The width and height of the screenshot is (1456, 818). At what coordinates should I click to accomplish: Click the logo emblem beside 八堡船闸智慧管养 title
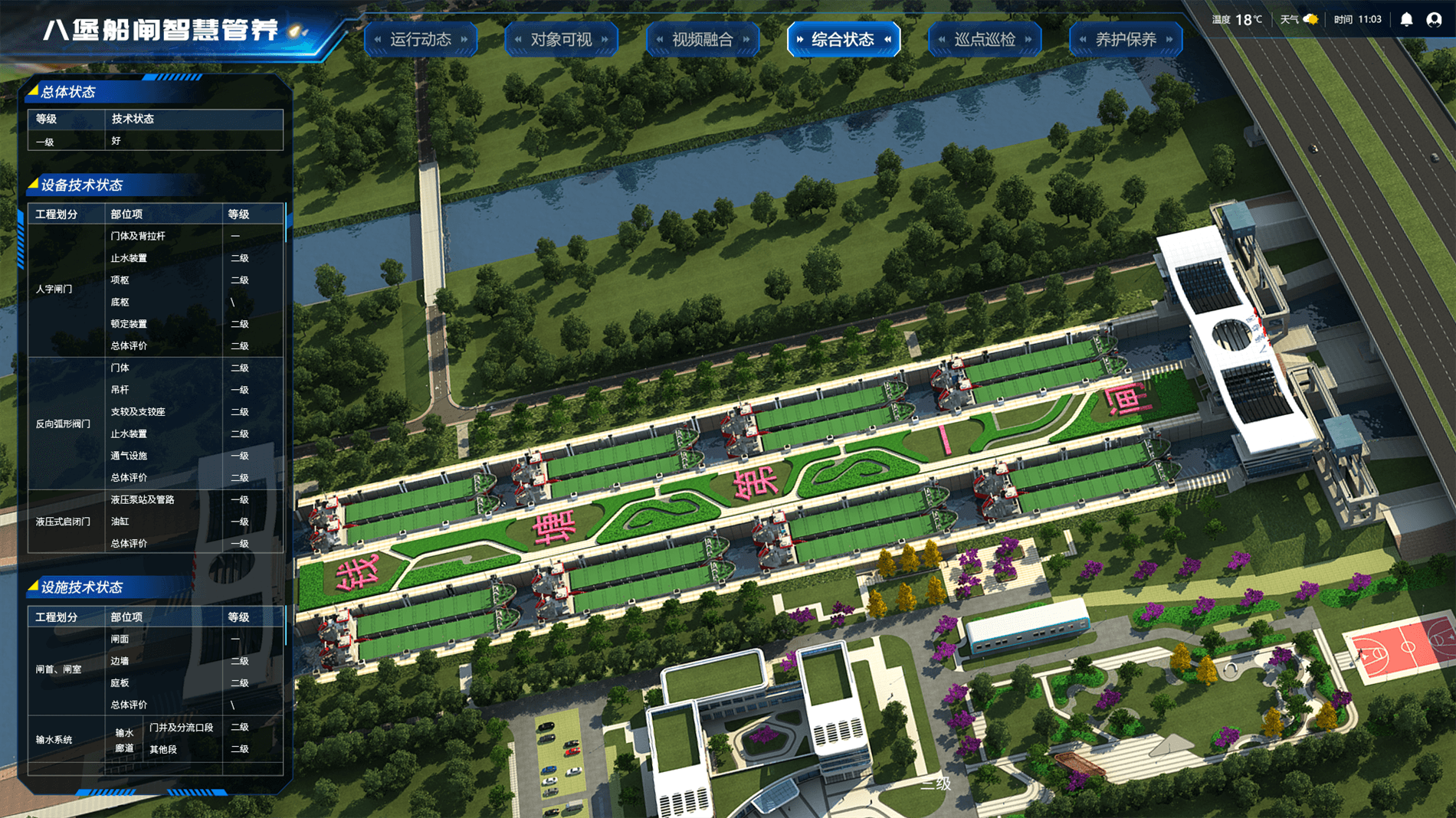tap(296, 31)
